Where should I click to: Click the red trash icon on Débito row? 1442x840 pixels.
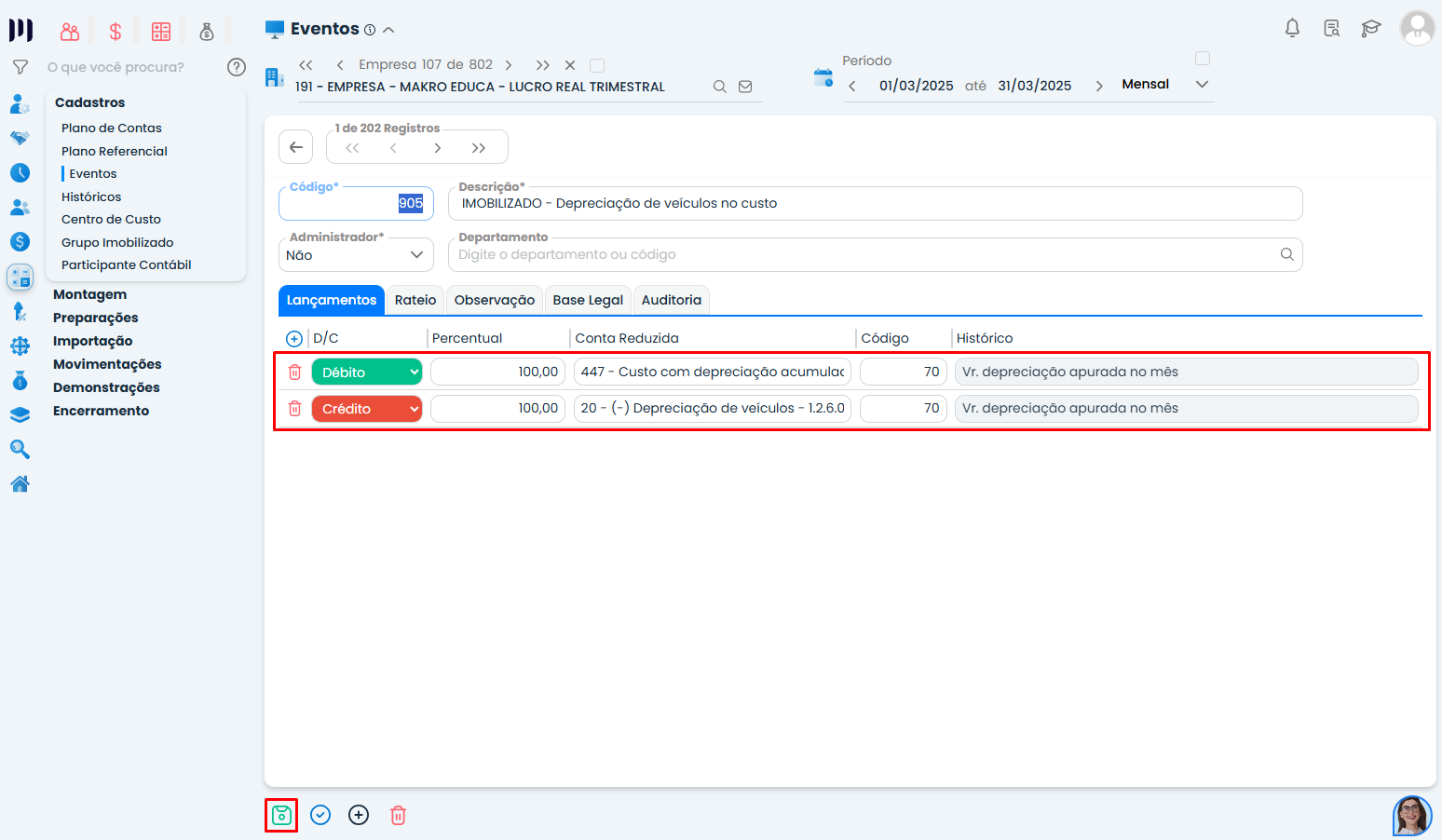coord(294,373)
